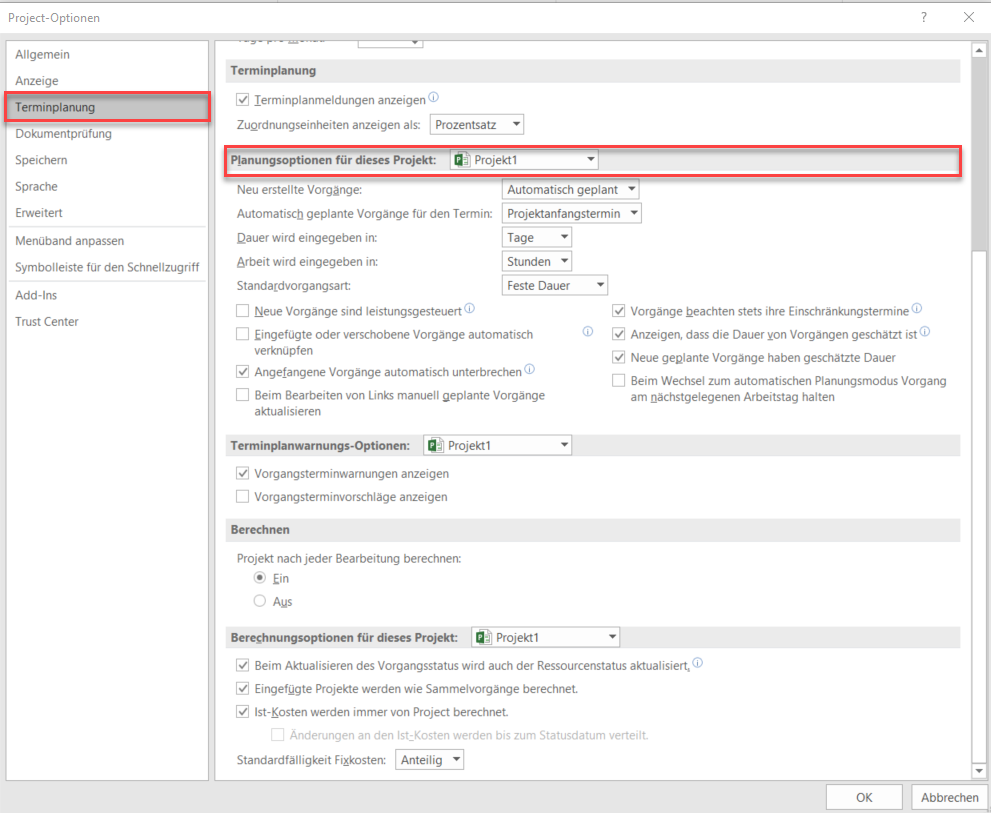Click info icon for Angefangene Vorgänge automatisch unterbrechen
This screenshot has height=813, width=991.
point(530,370)
